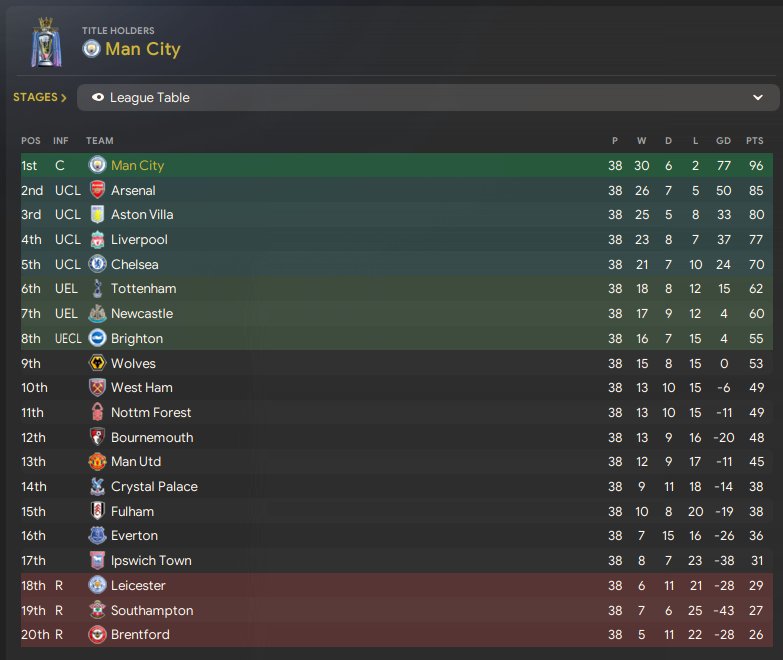The image size is (783, 660).
Task: Click the Chelsea club badge
Action: click(x=97, y=264)
